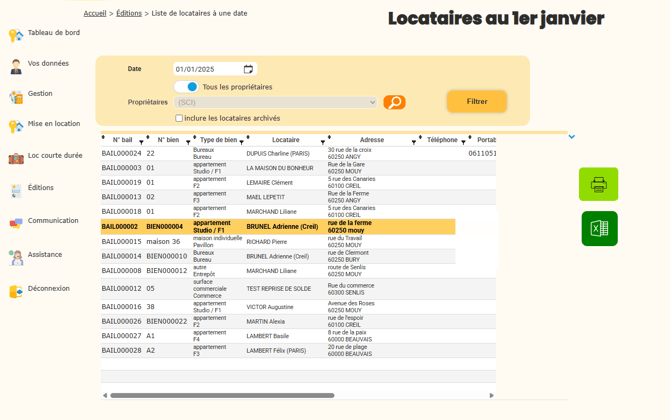Viewport: 670px width, 420px height.
Task: Click the table's horizontal scrollbar
Action: (220, 395)
